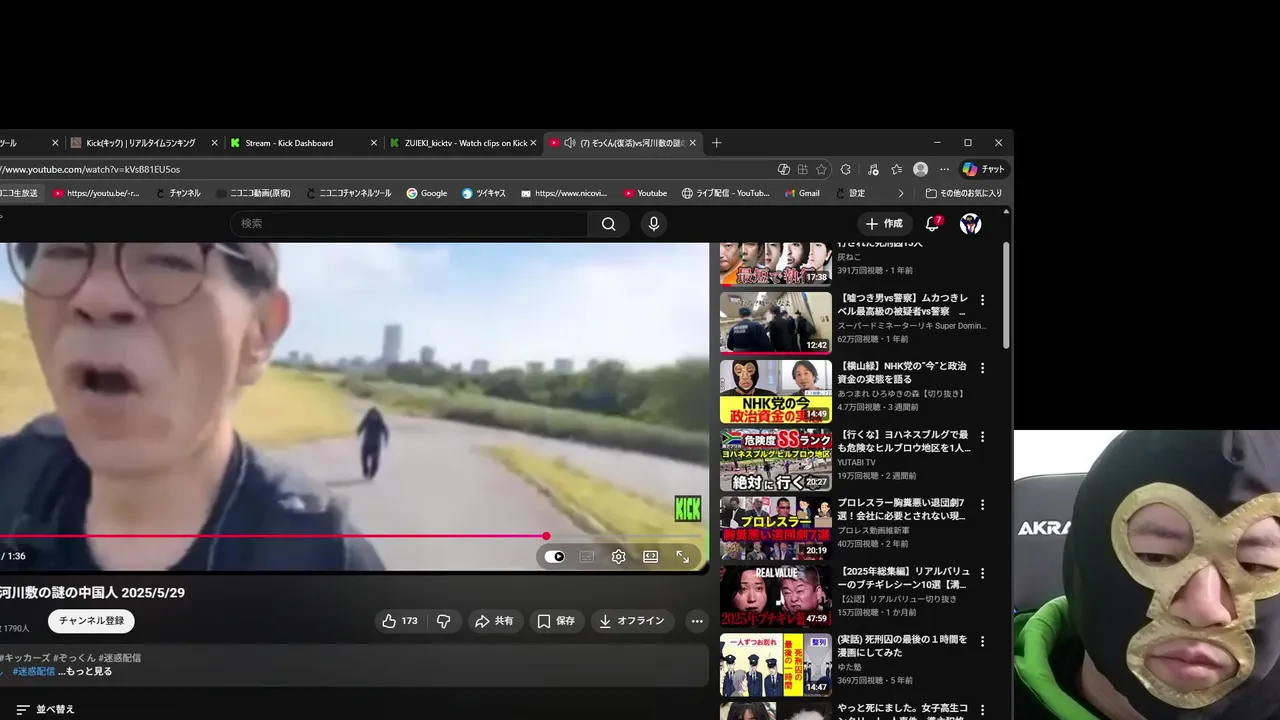
Task: Click the video progress bar scrubber handle
Action: click(546, 536)
